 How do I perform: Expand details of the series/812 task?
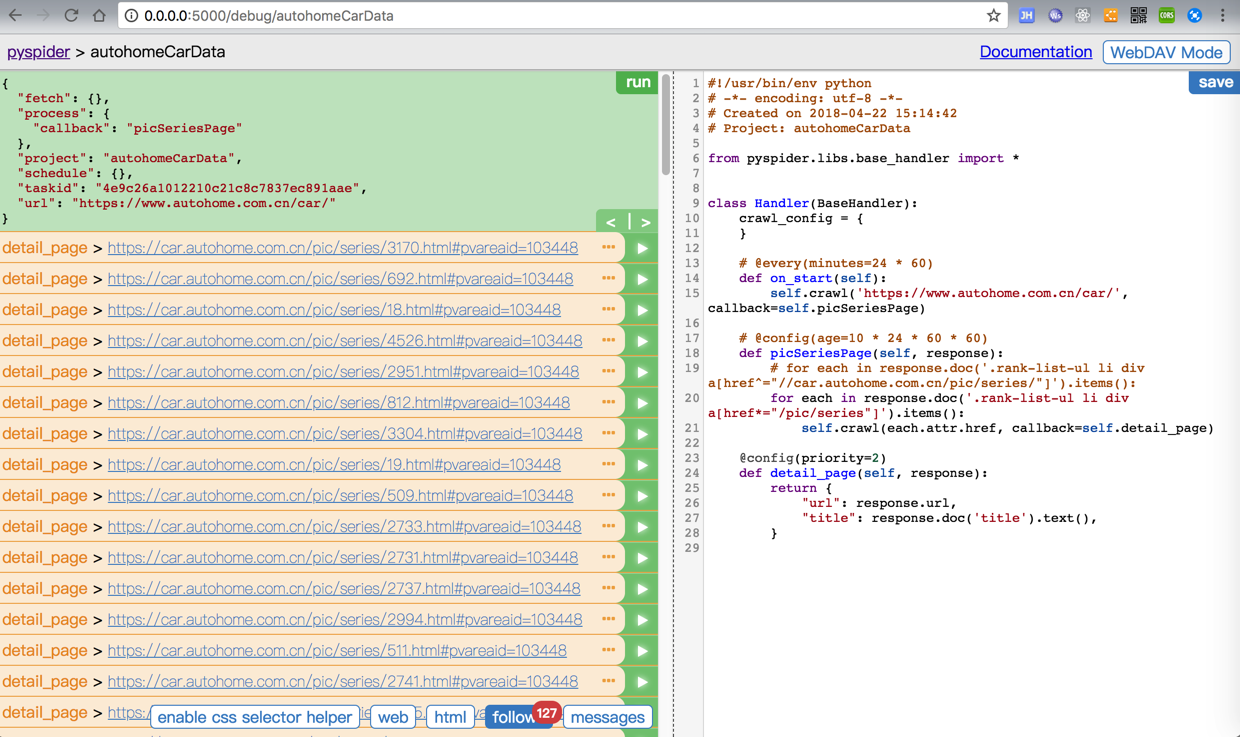coord(608,402)
